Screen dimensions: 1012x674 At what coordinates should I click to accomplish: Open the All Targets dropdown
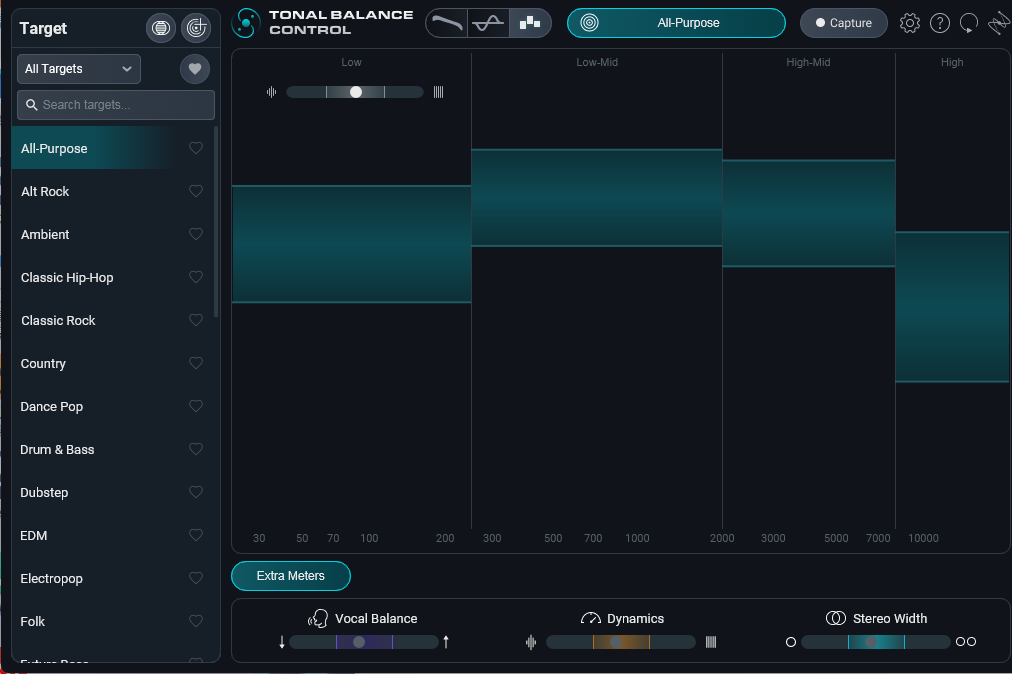(79, 68)
